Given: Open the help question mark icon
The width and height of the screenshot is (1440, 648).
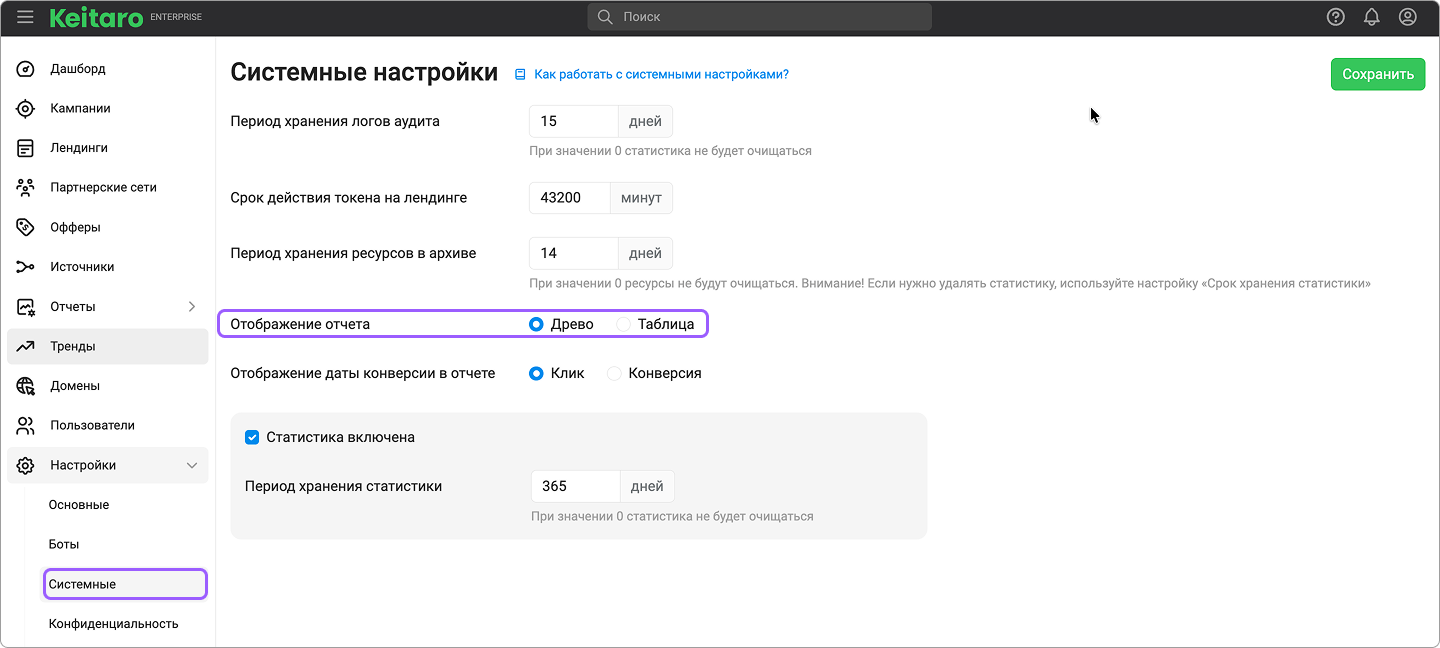Looking at the screenshot, I should pyautogui.click(x=1335, y=17).
